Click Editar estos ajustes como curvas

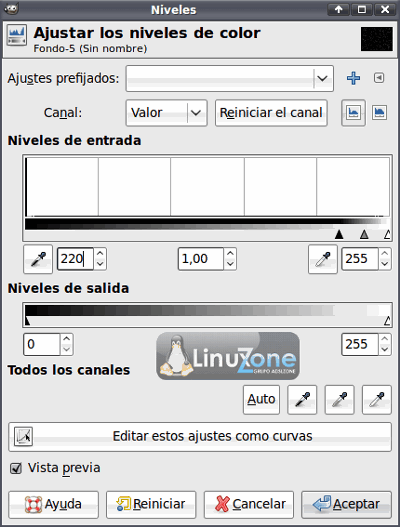coord(200,437)
